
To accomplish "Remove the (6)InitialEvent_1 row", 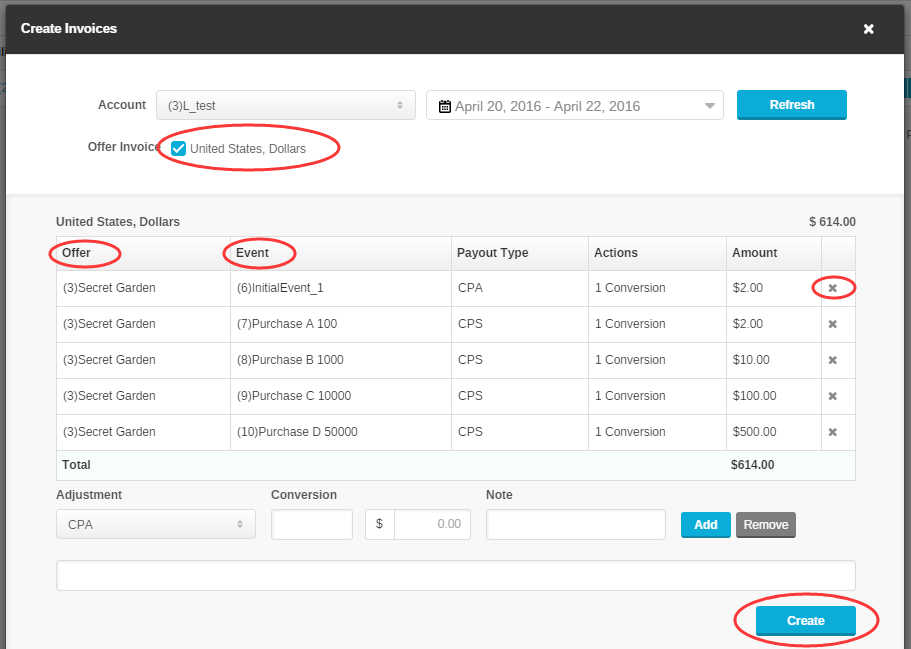I will coord(833,288).
